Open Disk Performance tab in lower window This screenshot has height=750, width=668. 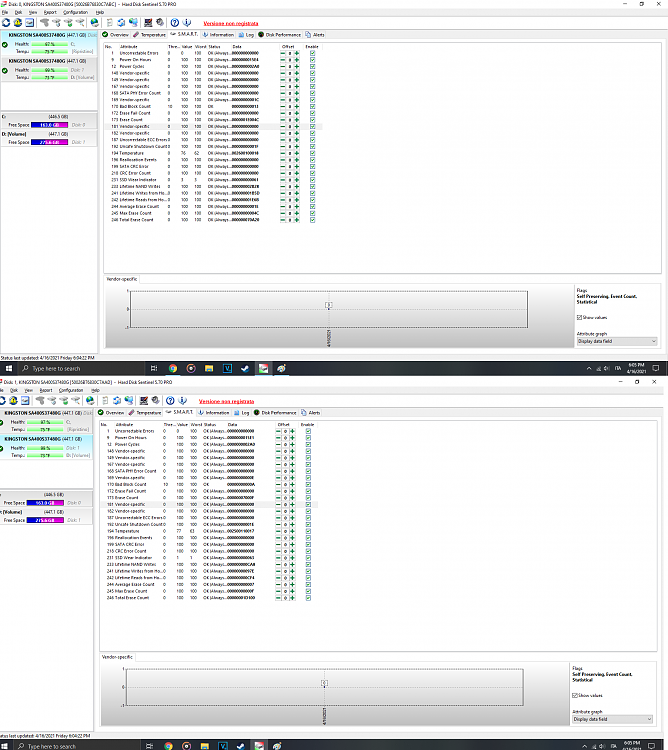[275, 413]
